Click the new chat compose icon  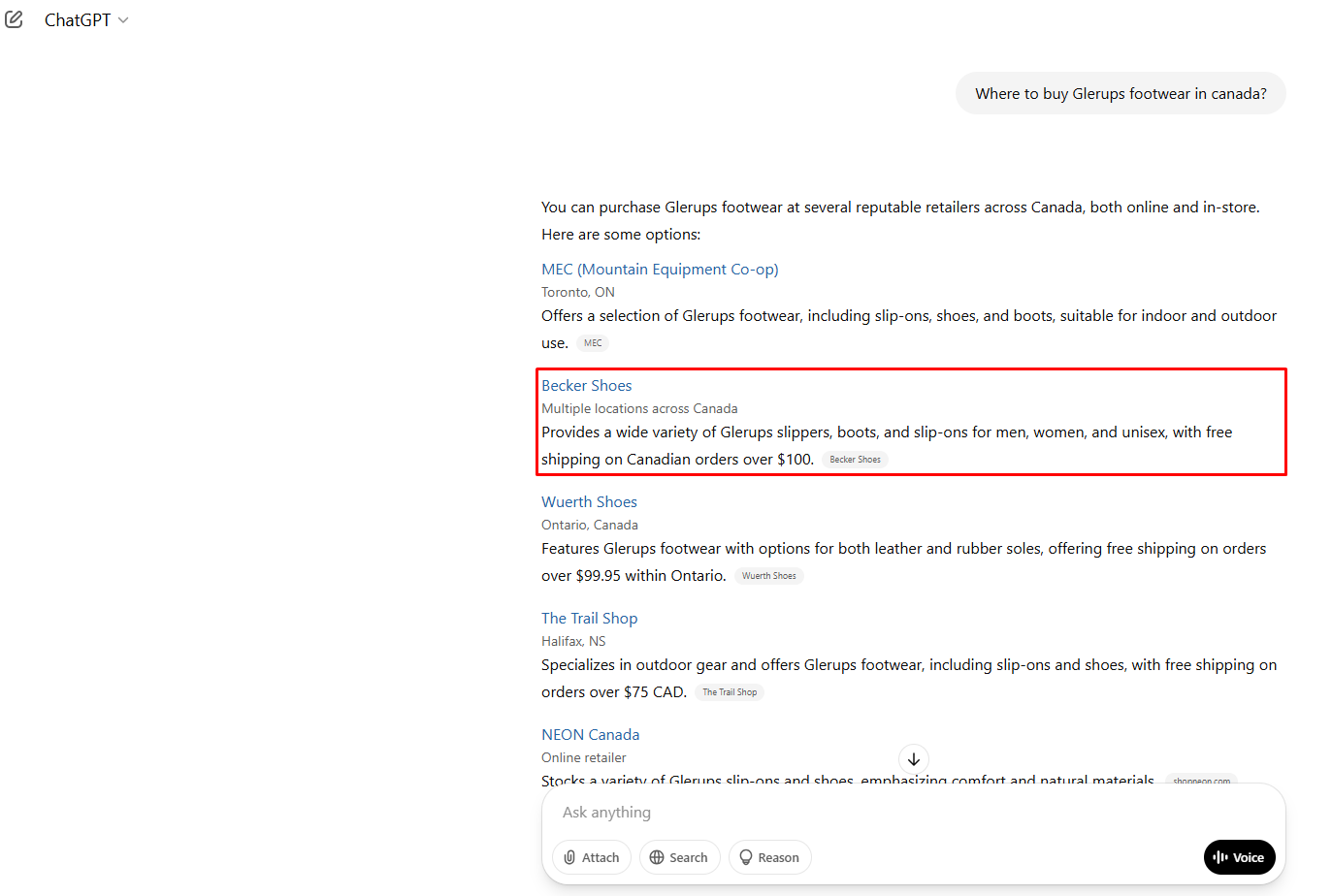coord(15,19)
